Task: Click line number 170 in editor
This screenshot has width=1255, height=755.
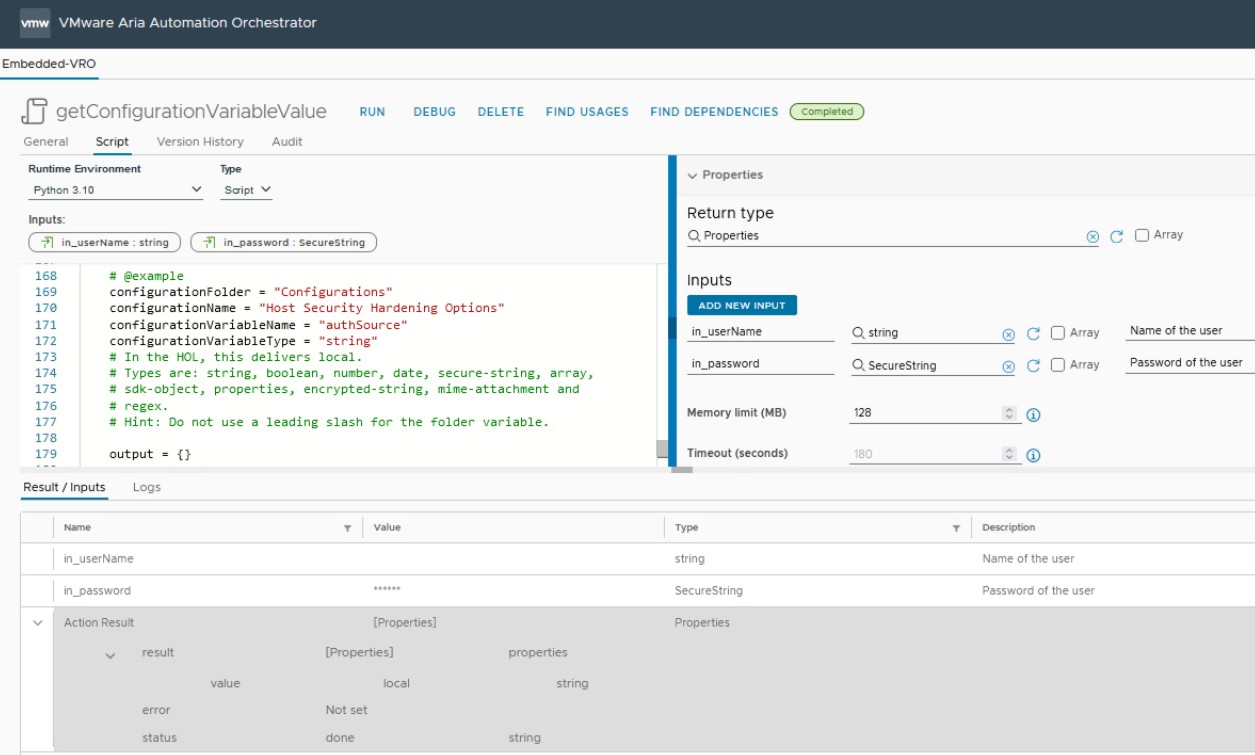Action: (x=46, y=308)
